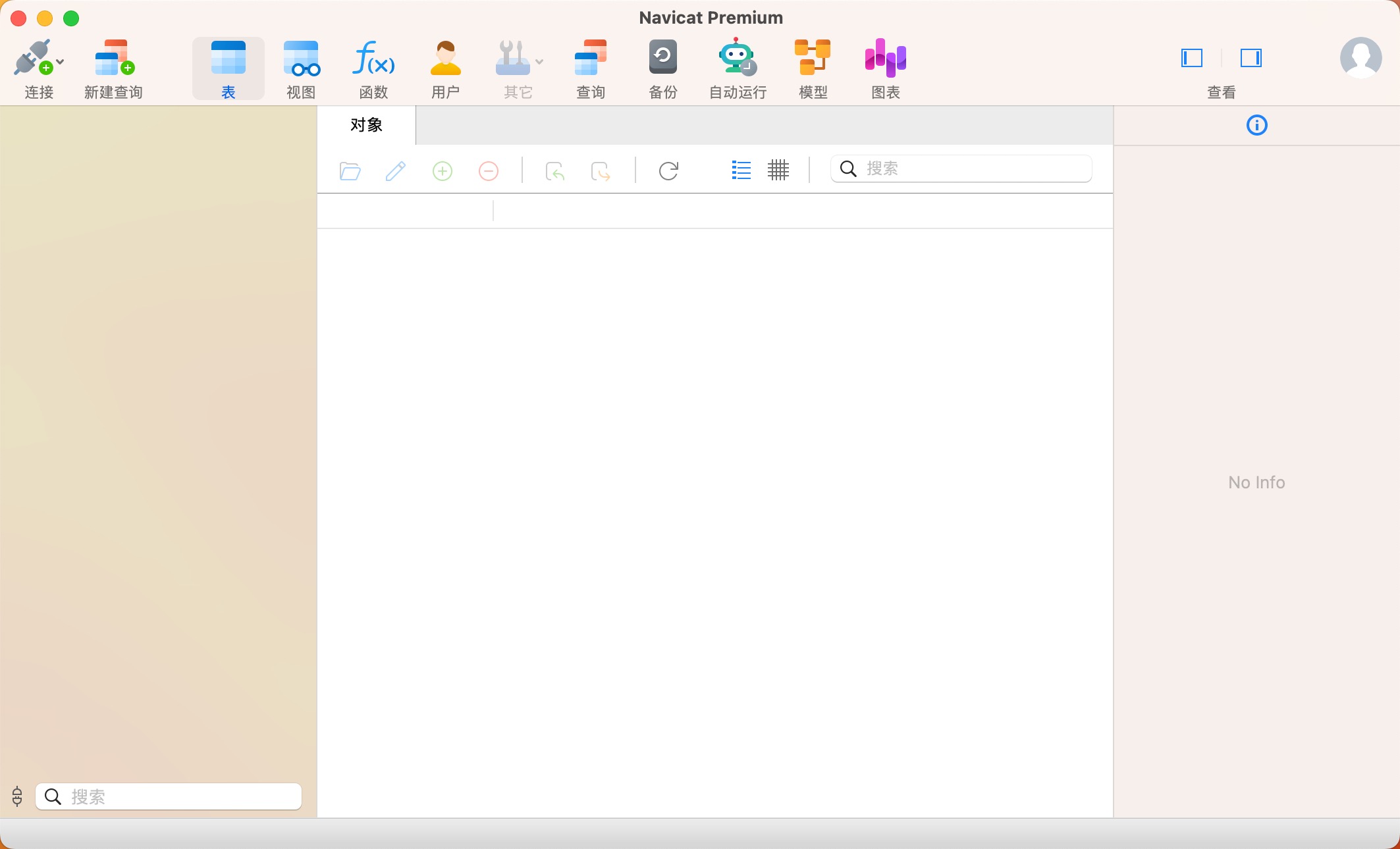This screenshot has height=849, width=1400.
Task: Open the View glasses icon
Action: [301, 58]
